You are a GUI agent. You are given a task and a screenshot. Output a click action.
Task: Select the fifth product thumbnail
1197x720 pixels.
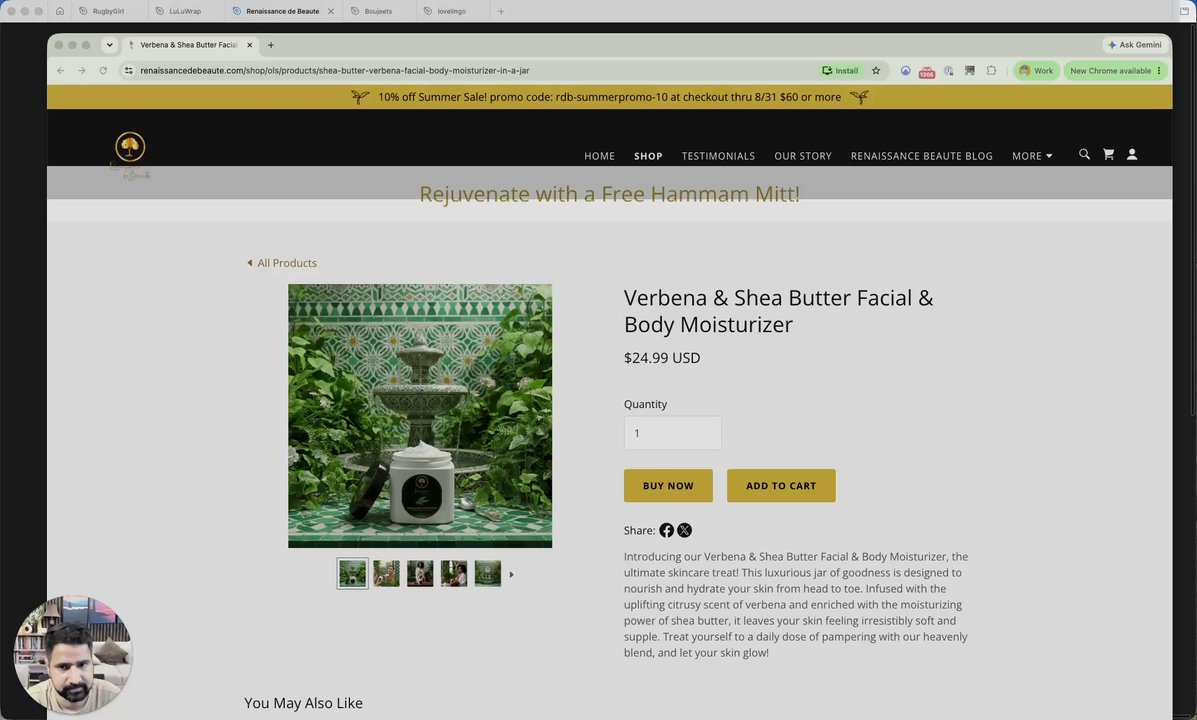coord(488,573)
